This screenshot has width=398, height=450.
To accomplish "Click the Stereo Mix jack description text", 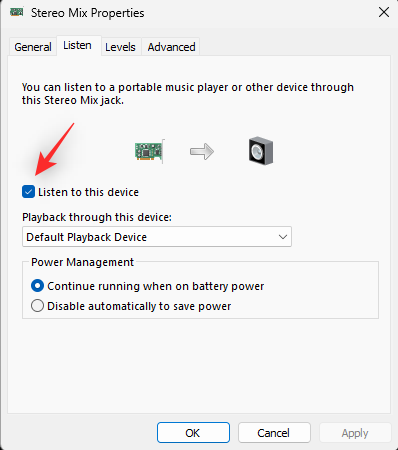I will (188, 94).
